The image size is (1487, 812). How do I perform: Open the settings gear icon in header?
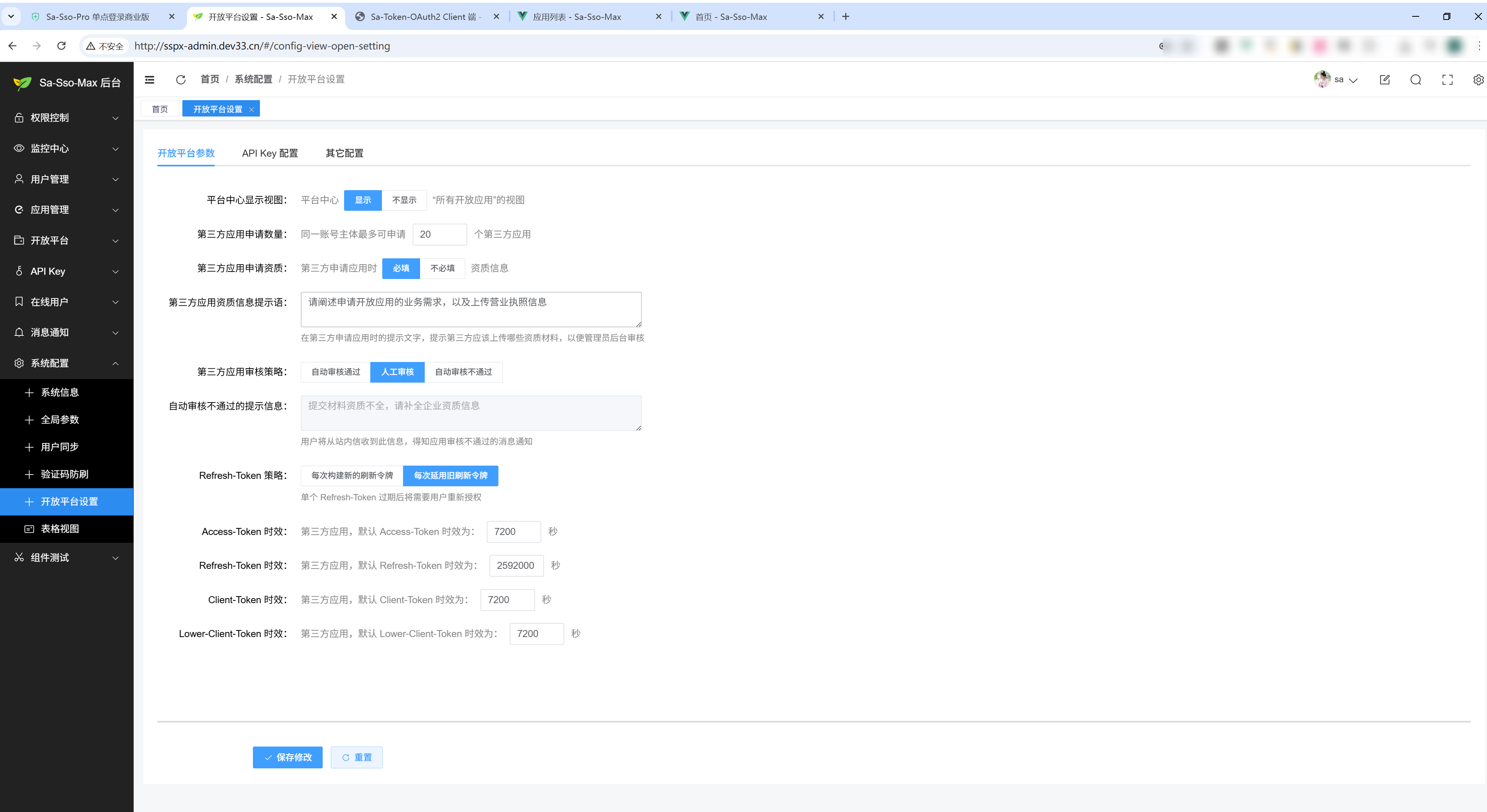[x=1478, y=79]
